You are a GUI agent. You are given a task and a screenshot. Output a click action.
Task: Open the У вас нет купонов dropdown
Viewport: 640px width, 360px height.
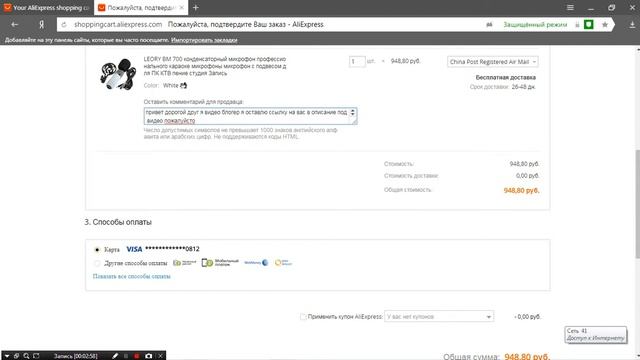[x=439, y=316]
